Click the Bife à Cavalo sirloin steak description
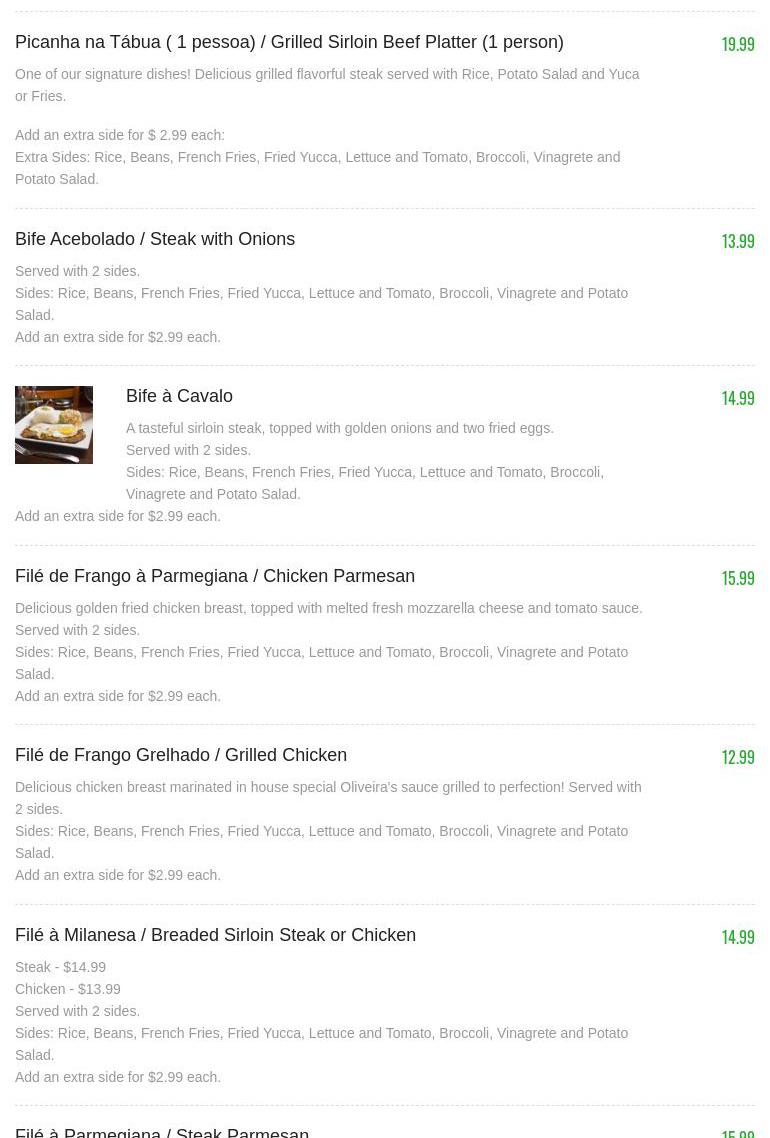Image resolution: width=770 pixels, height=1138 pixels. coord(340,428)
